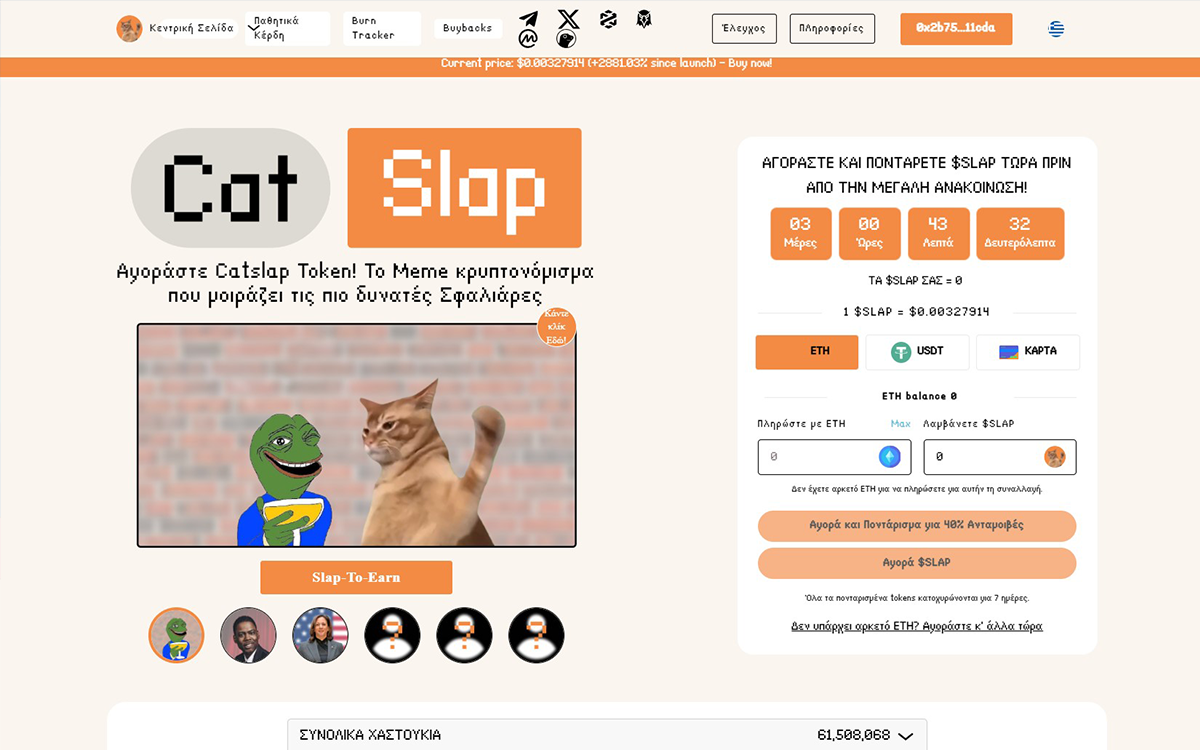1200x750 pixels.
Task: Click the owl logo icon in header
Action: (x=644, y=18)
